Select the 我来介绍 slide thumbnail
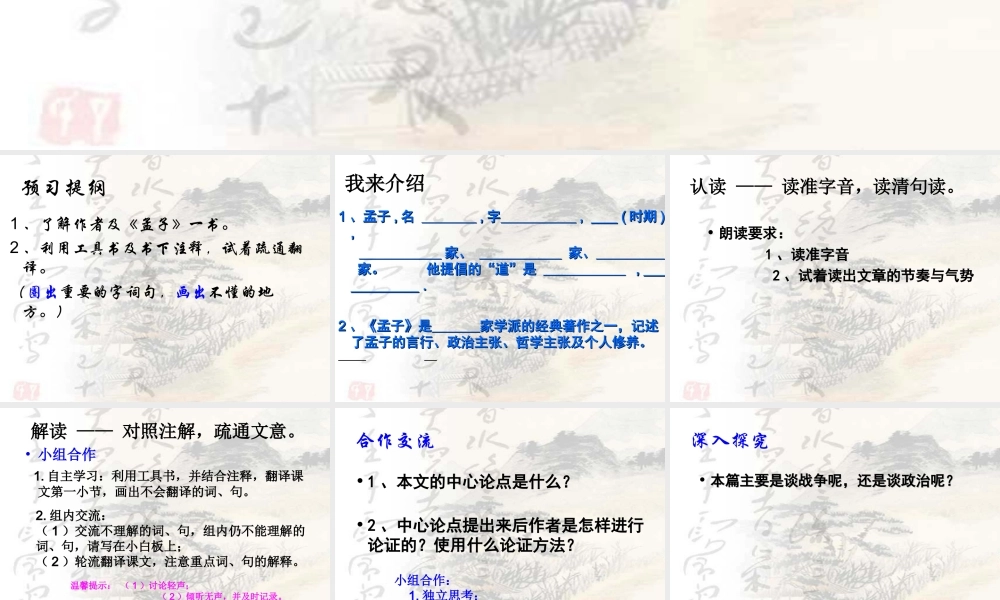 tap(499, 278)
